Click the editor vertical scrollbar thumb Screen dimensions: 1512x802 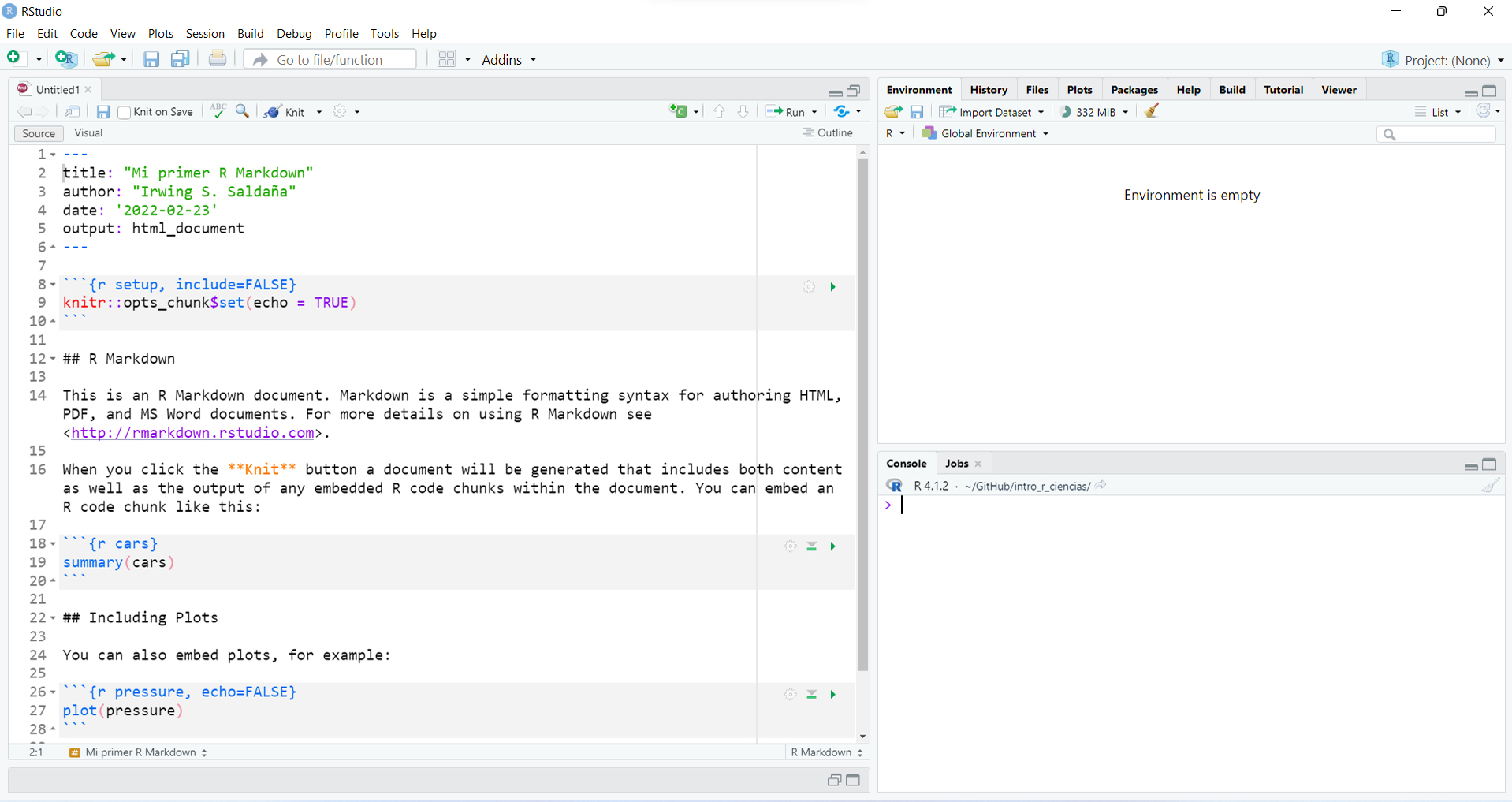(x=862, y=414)
